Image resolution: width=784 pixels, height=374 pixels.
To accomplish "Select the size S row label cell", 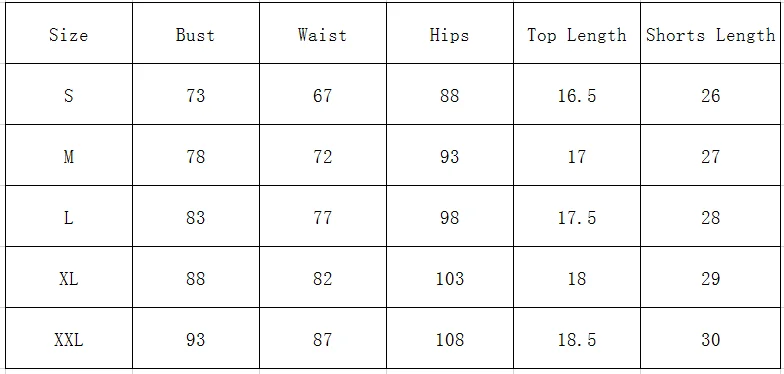I will point(69,94).
